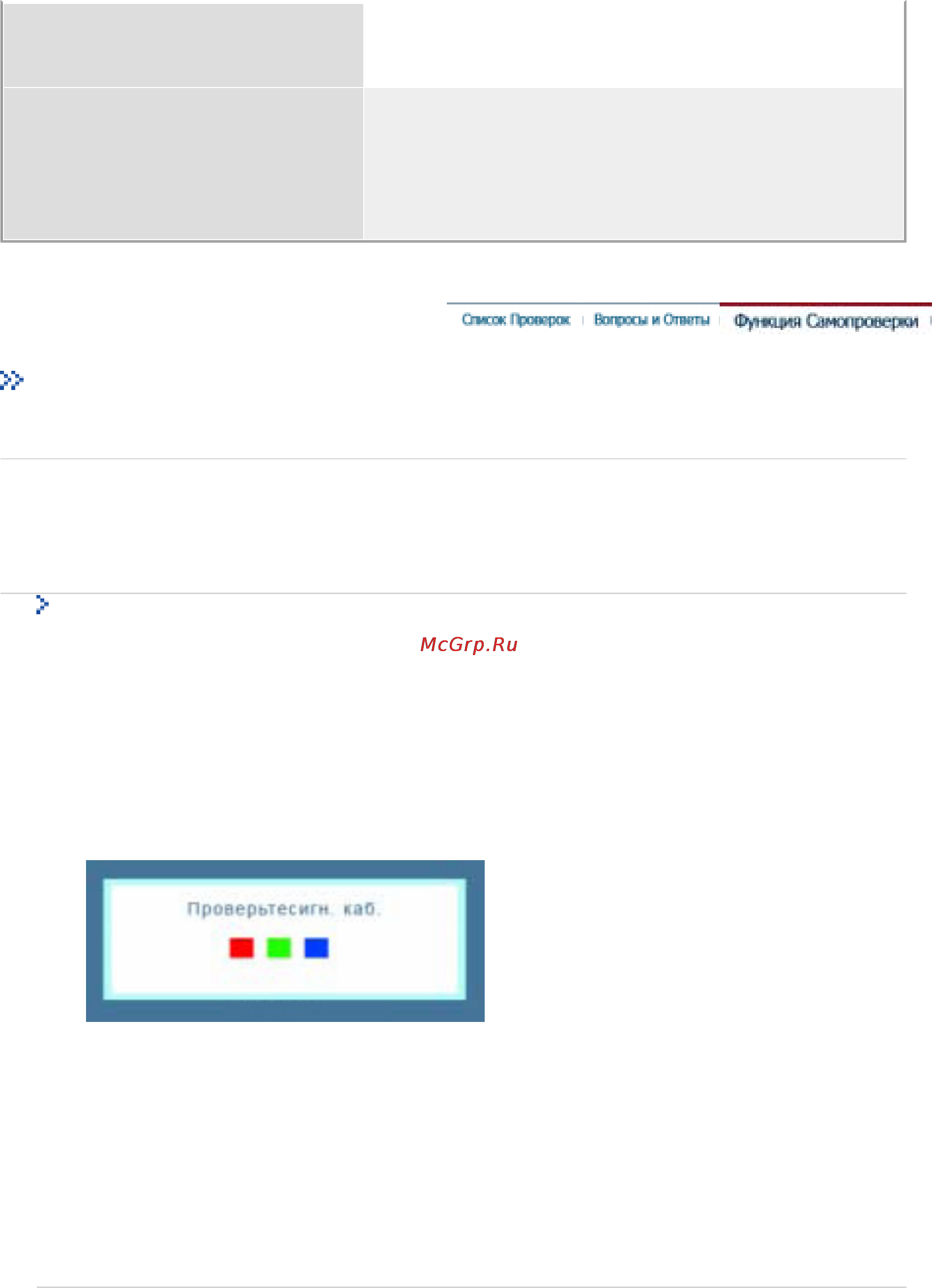Click the double-chevron section icon
Screen dimensions: 932x1288
12,380
